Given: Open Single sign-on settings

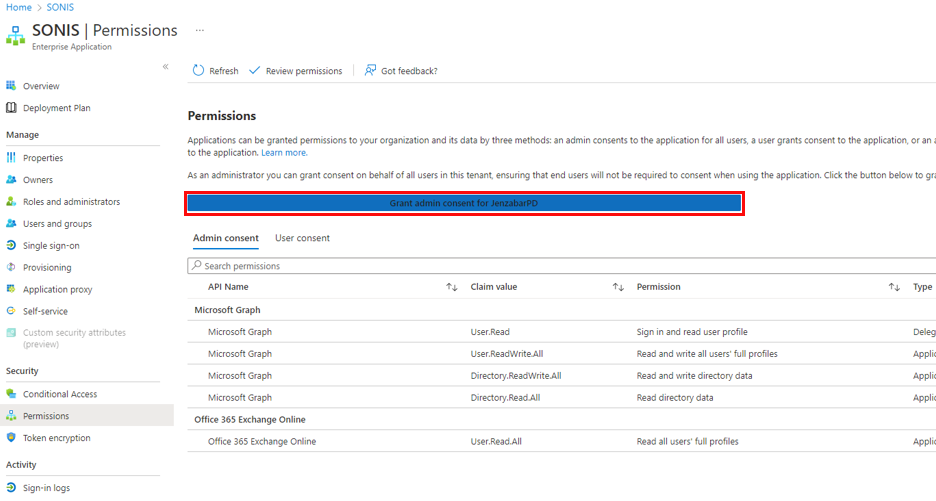Looking at the screenshot, I should point(51,245).
